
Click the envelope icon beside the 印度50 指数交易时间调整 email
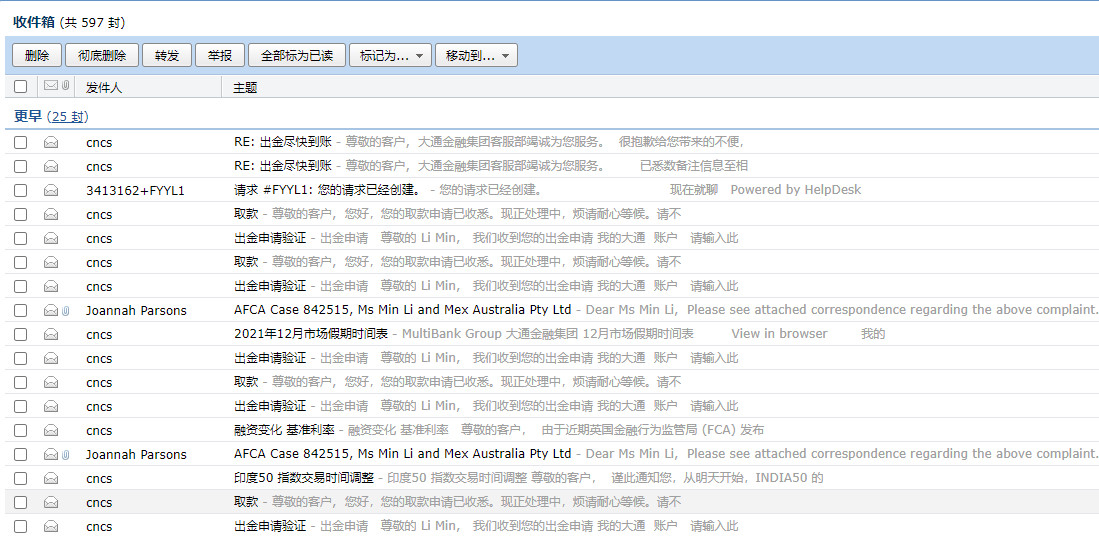coord(50,478)
